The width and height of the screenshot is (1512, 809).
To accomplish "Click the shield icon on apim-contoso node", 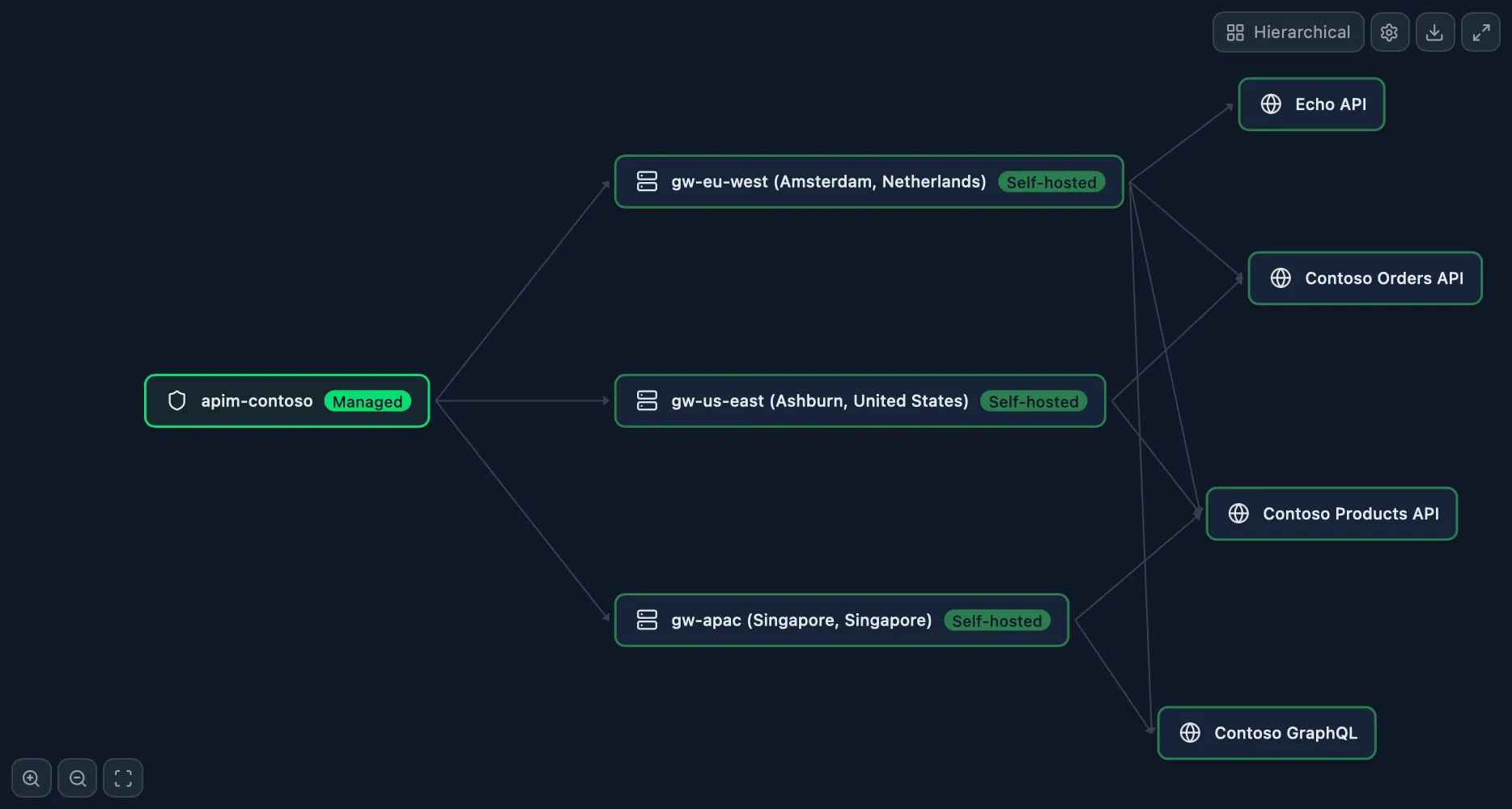I will point(176,400).
